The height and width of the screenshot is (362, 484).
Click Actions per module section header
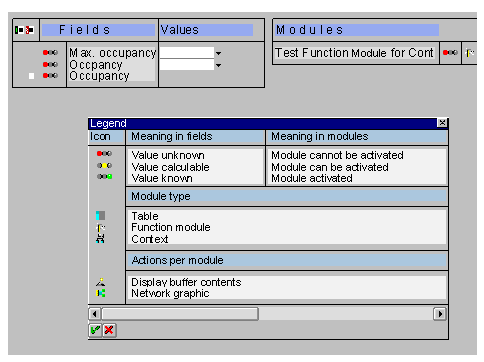click(287, 260)
